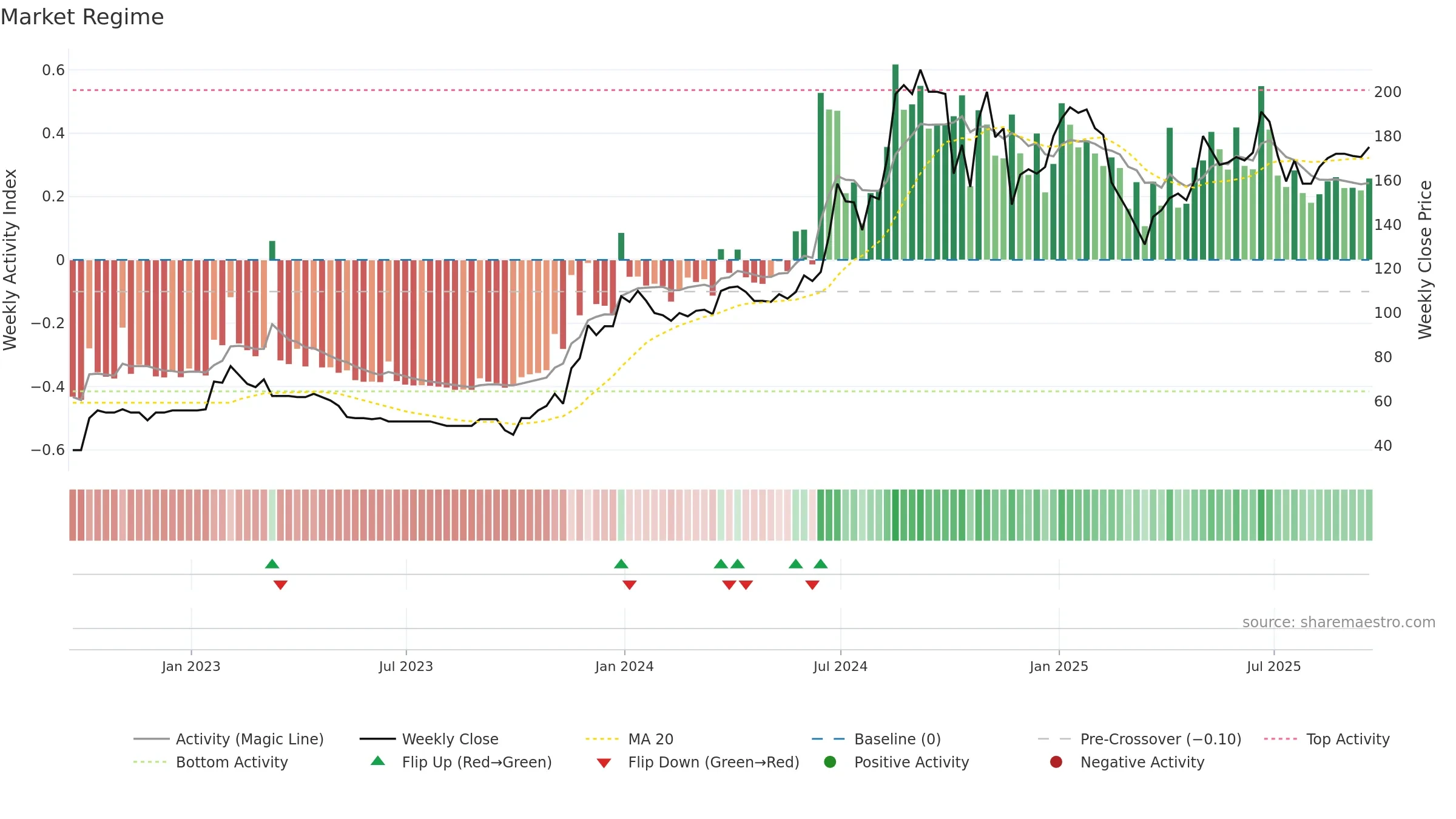Click the Weekly Activity Index axis title
The height and width of the screenshot is (819, 1456).
click(x=10, y=260)
